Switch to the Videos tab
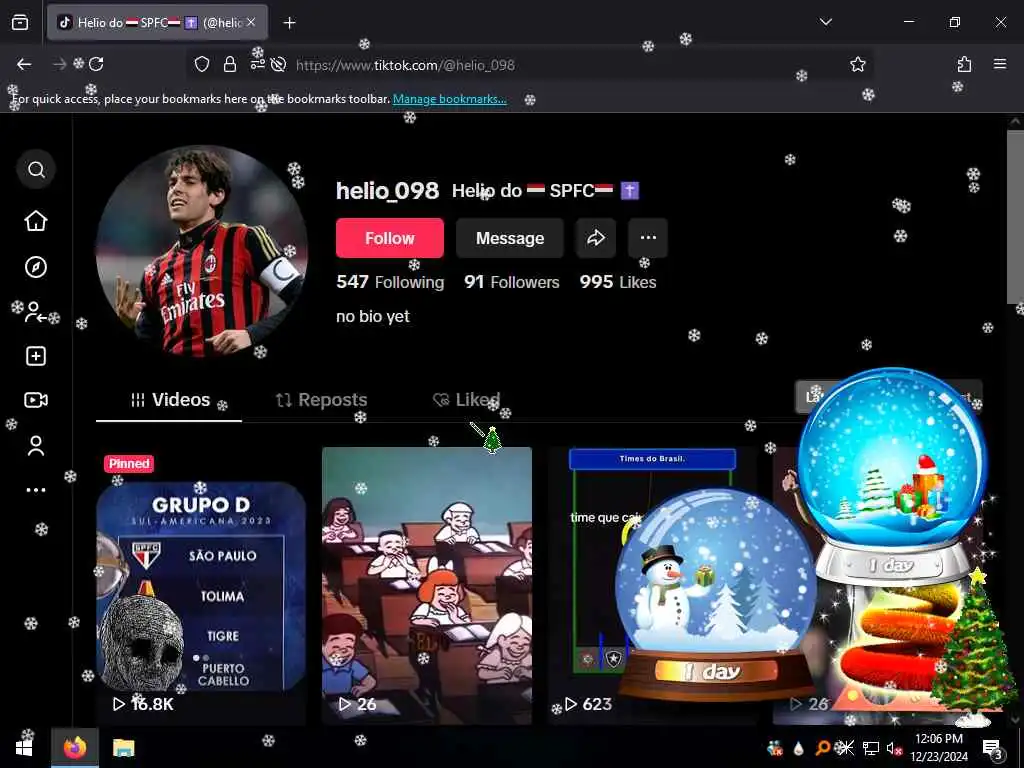Image resolution: width=1024 pixels, height=768 pixels. click(x=169, y=400)
